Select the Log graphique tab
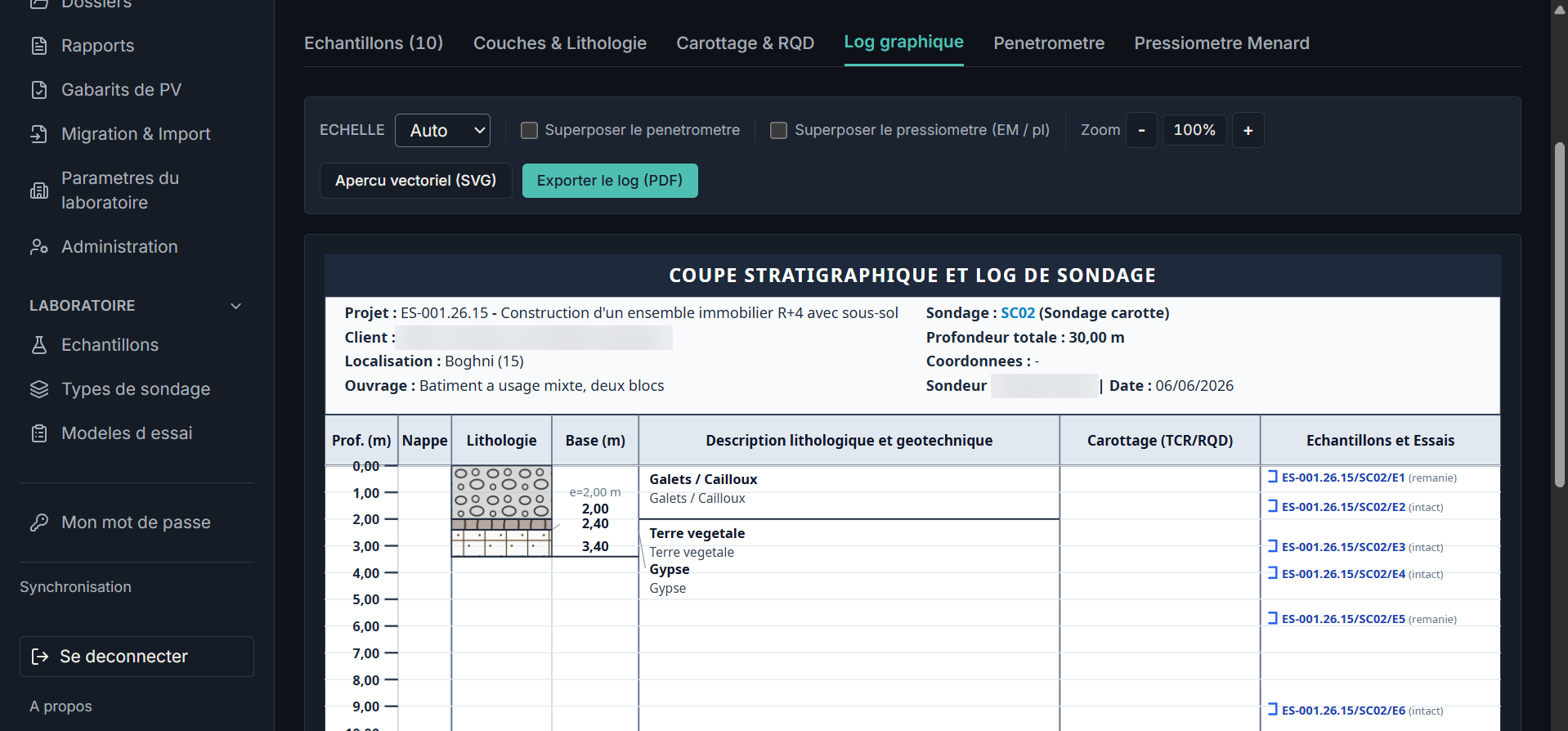The image size is (1568, 731). [x=904, y=43]
